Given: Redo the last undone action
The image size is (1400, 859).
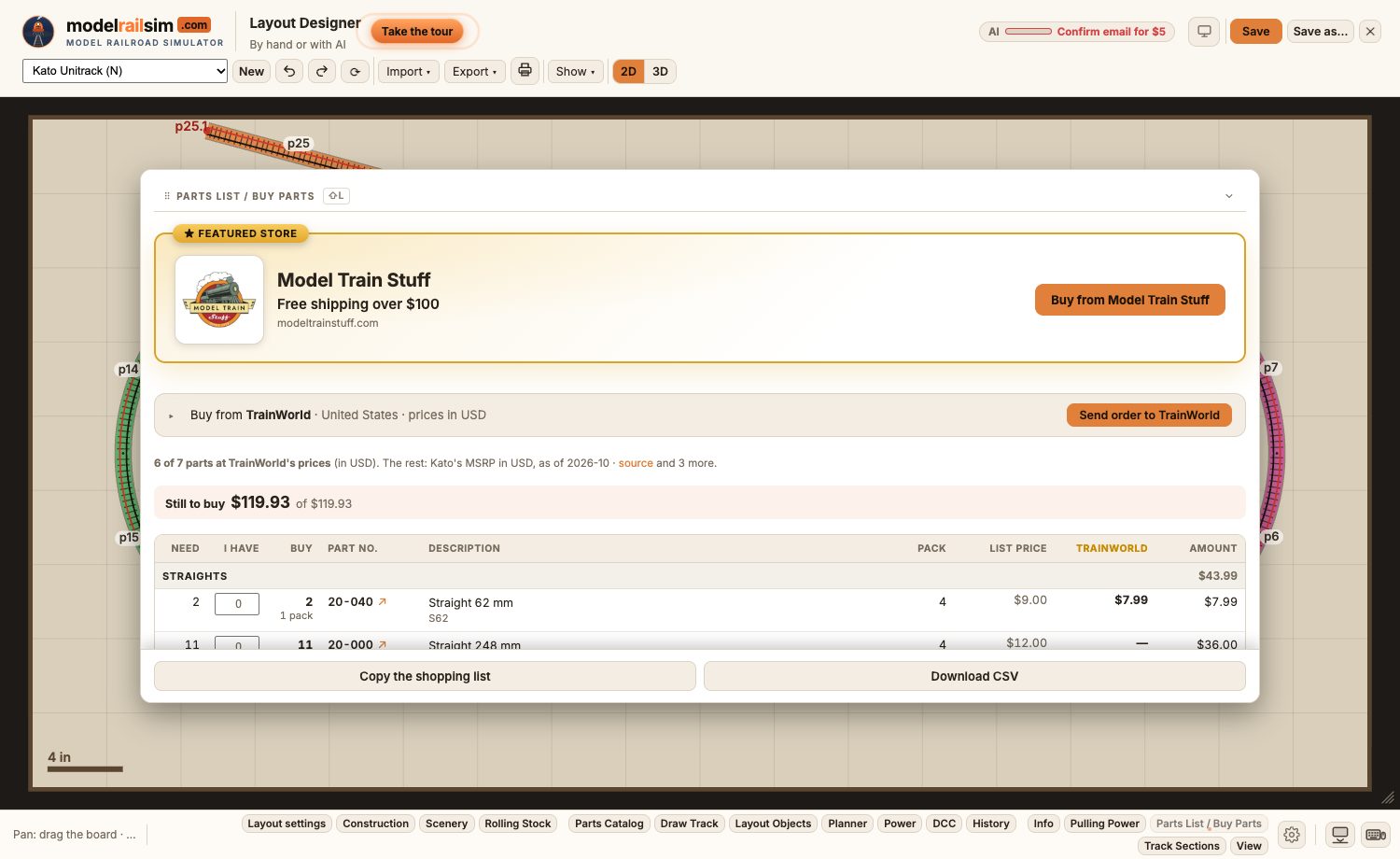Looking at the screenshot, I should click(322, 72).
